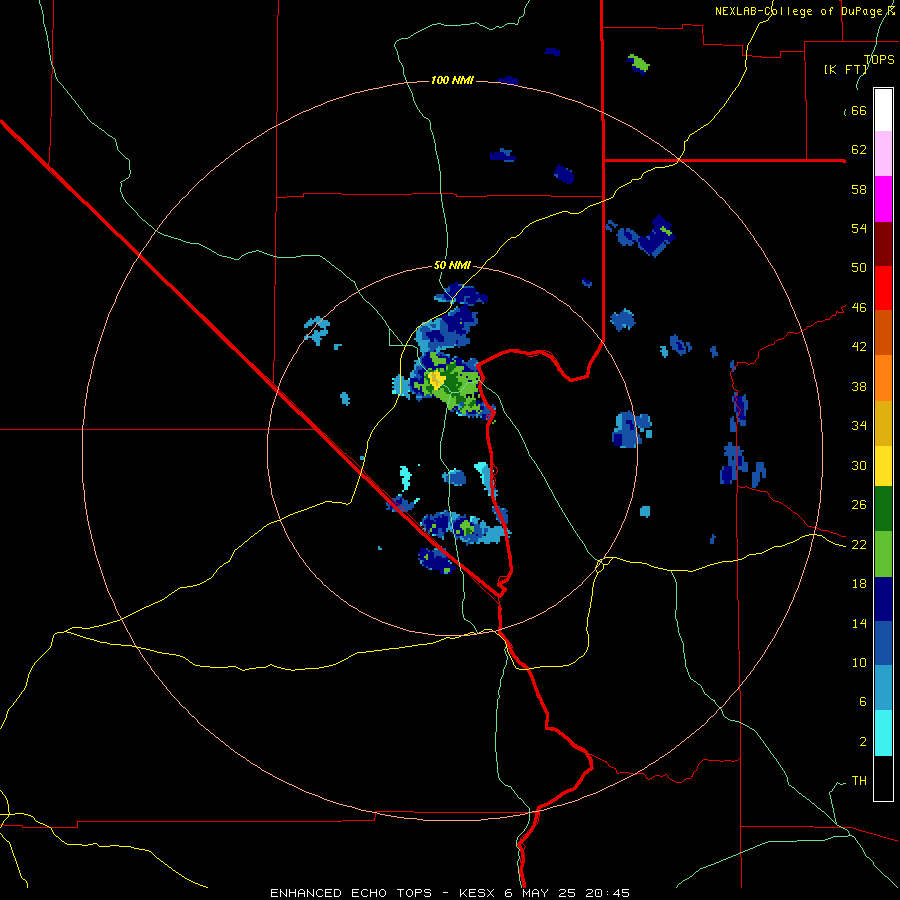The width and height of the screenshot is (900, 900).
Task: Click the medium blue 10-14 kft swatch
Action: (x=883, y=643)
